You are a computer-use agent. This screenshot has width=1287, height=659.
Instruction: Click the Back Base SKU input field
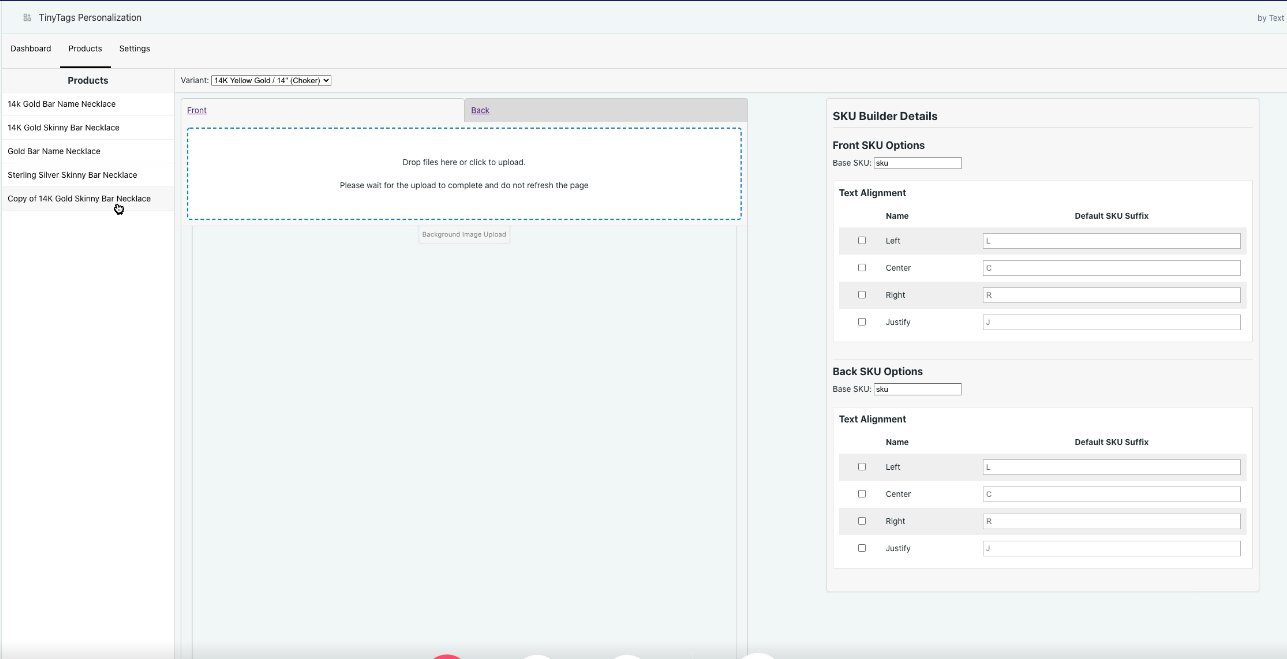[x=917, y=389]
